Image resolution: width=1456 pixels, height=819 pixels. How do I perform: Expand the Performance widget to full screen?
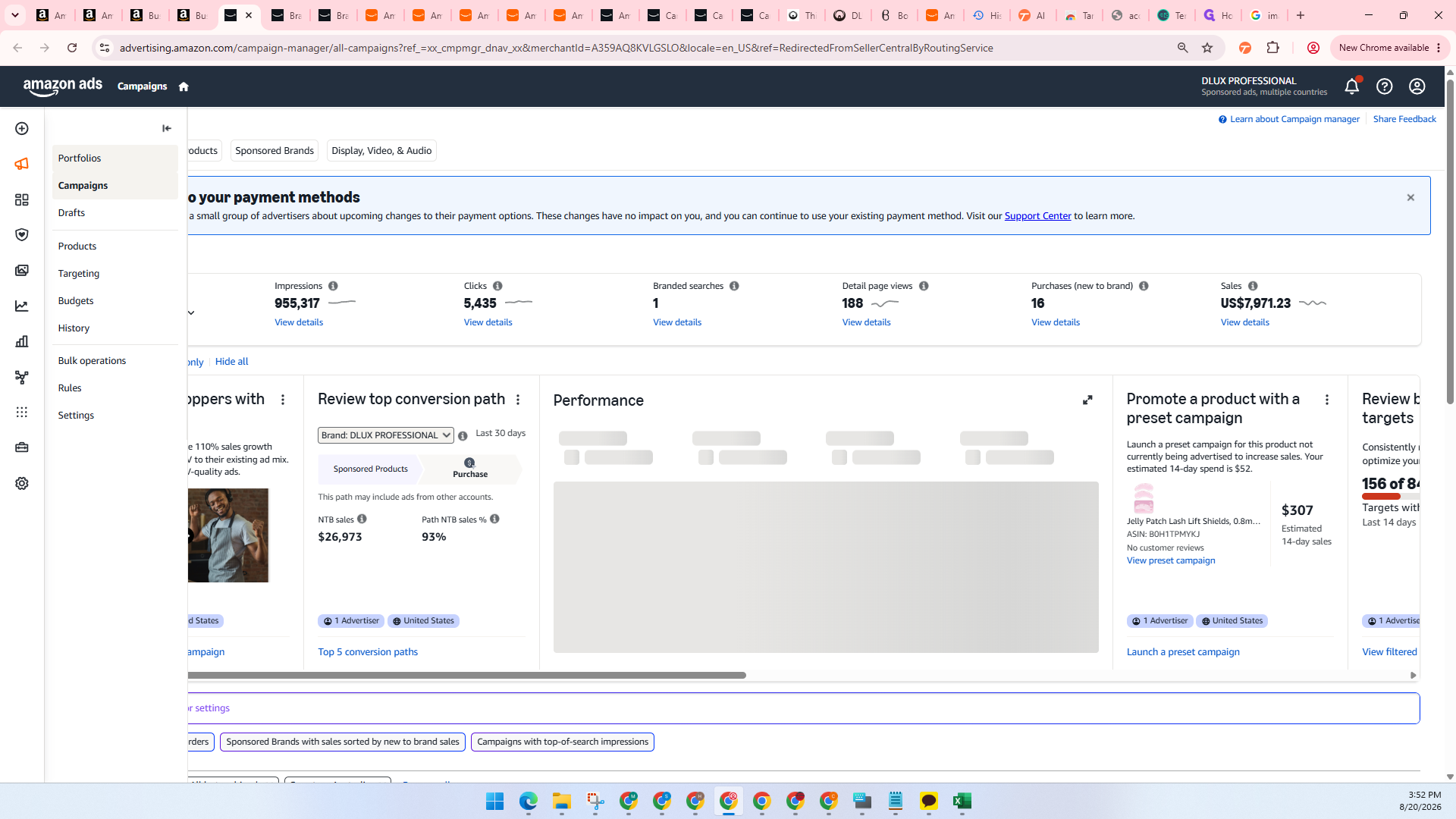(1087, 400)
